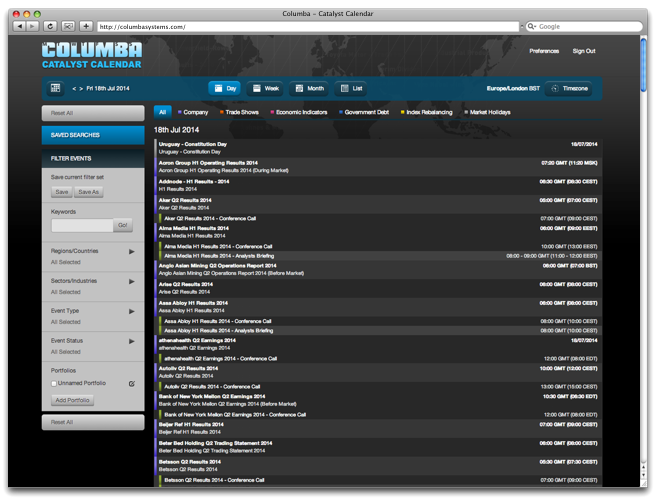The image size is (655, 498).
Task: Click the top Reset All button
Action: pos(93,113)
